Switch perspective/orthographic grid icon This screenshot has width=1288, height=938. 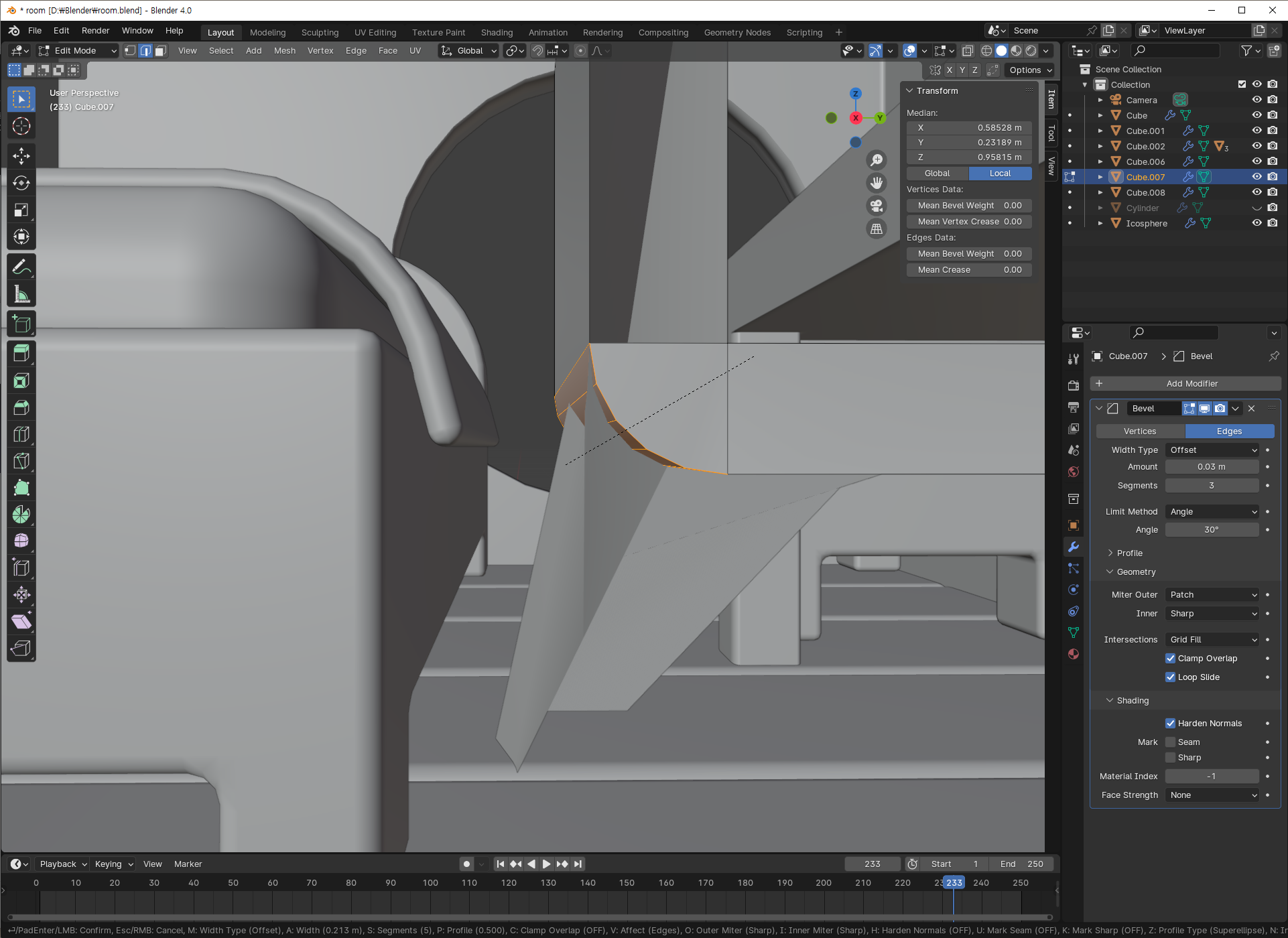tap(876, 228)
